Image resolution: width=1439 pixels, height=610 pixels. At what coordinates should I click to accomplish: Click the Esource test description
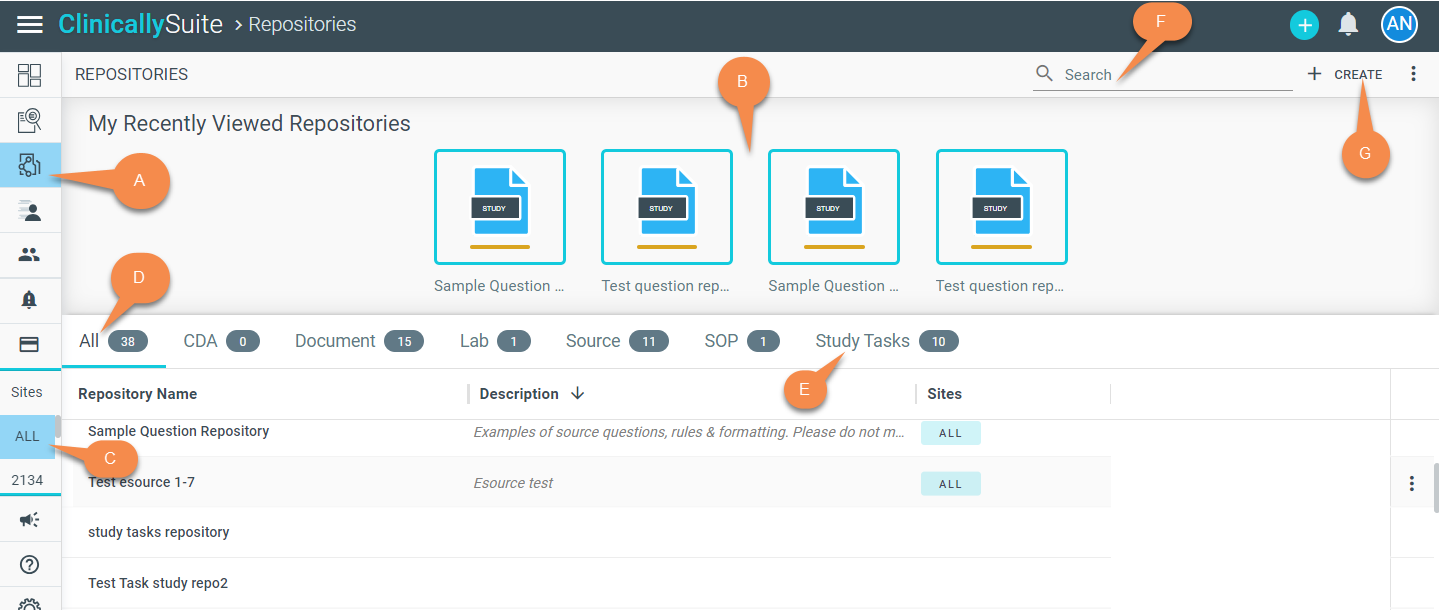513,483
